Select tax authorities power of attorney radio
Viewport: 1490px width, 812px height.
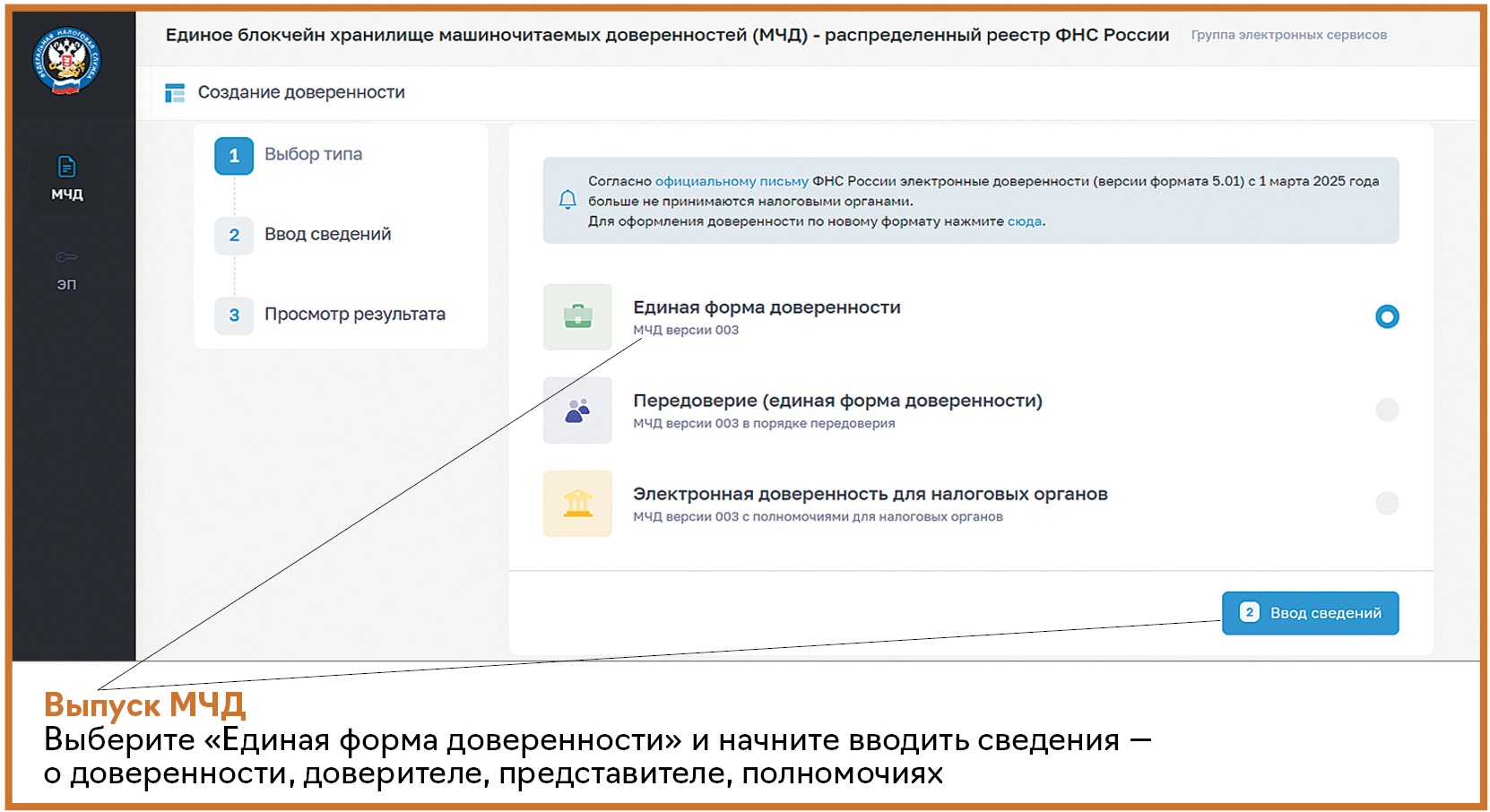[1387, 503]
